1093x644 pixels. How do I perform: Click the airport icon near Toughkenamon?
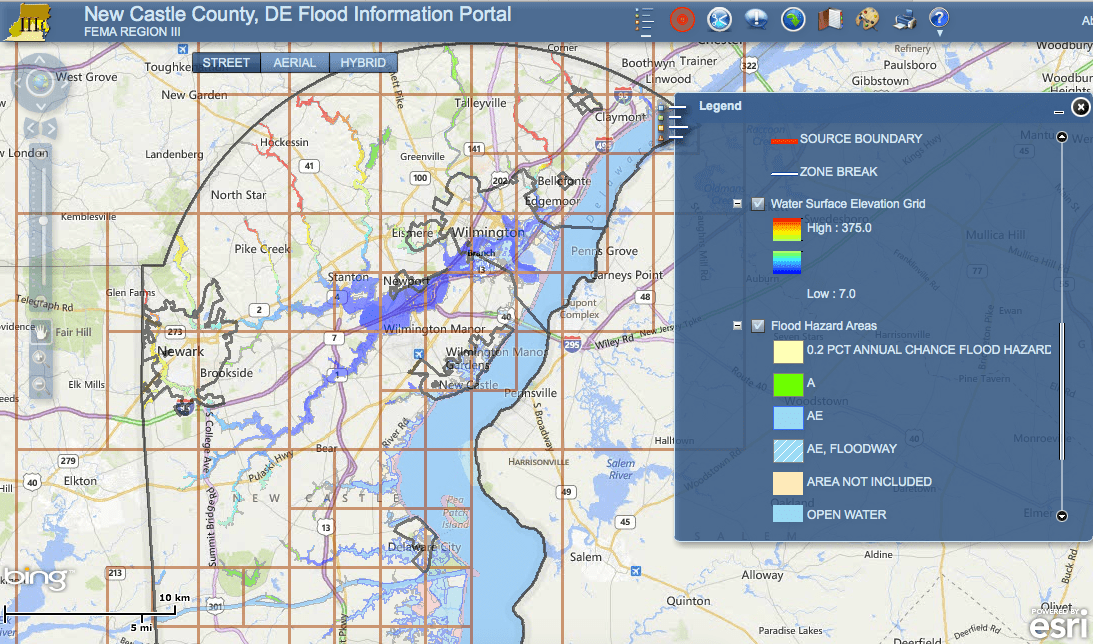click(183, 49)
